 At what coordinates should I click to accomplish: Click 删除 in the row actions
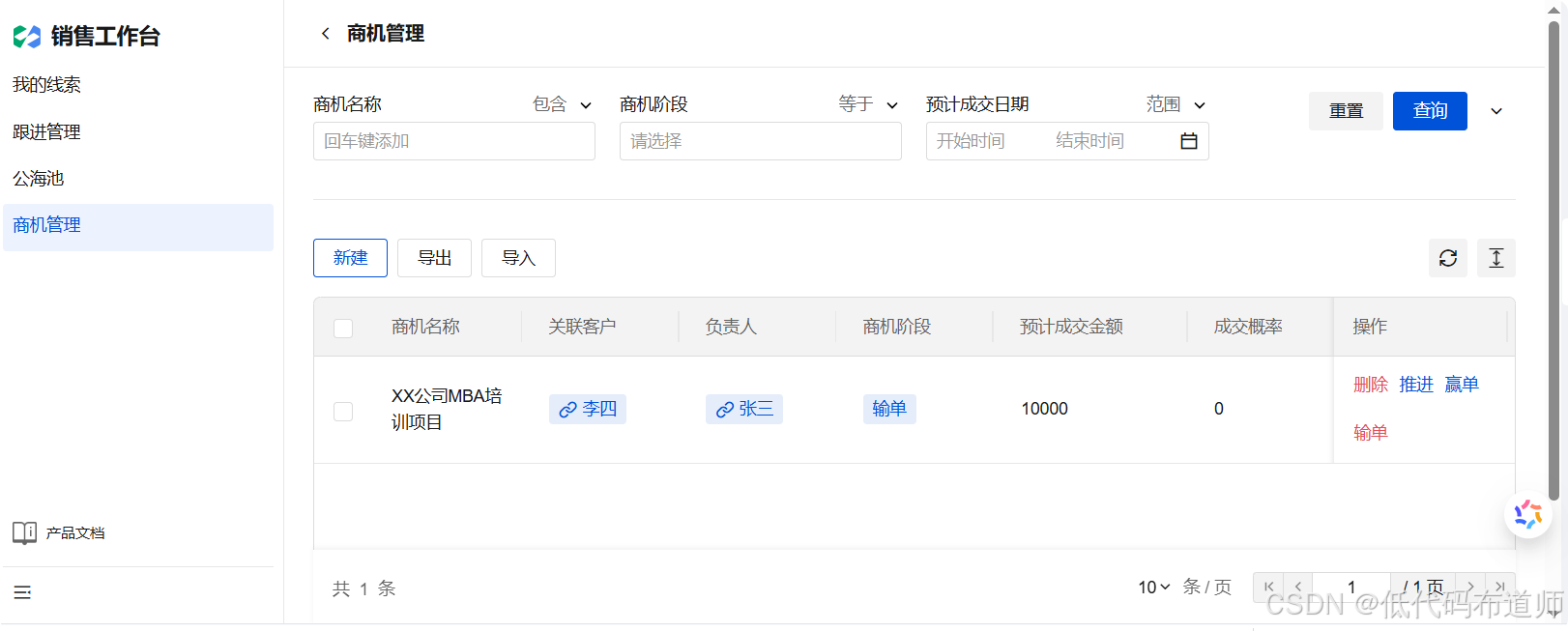coord(1370,385)
